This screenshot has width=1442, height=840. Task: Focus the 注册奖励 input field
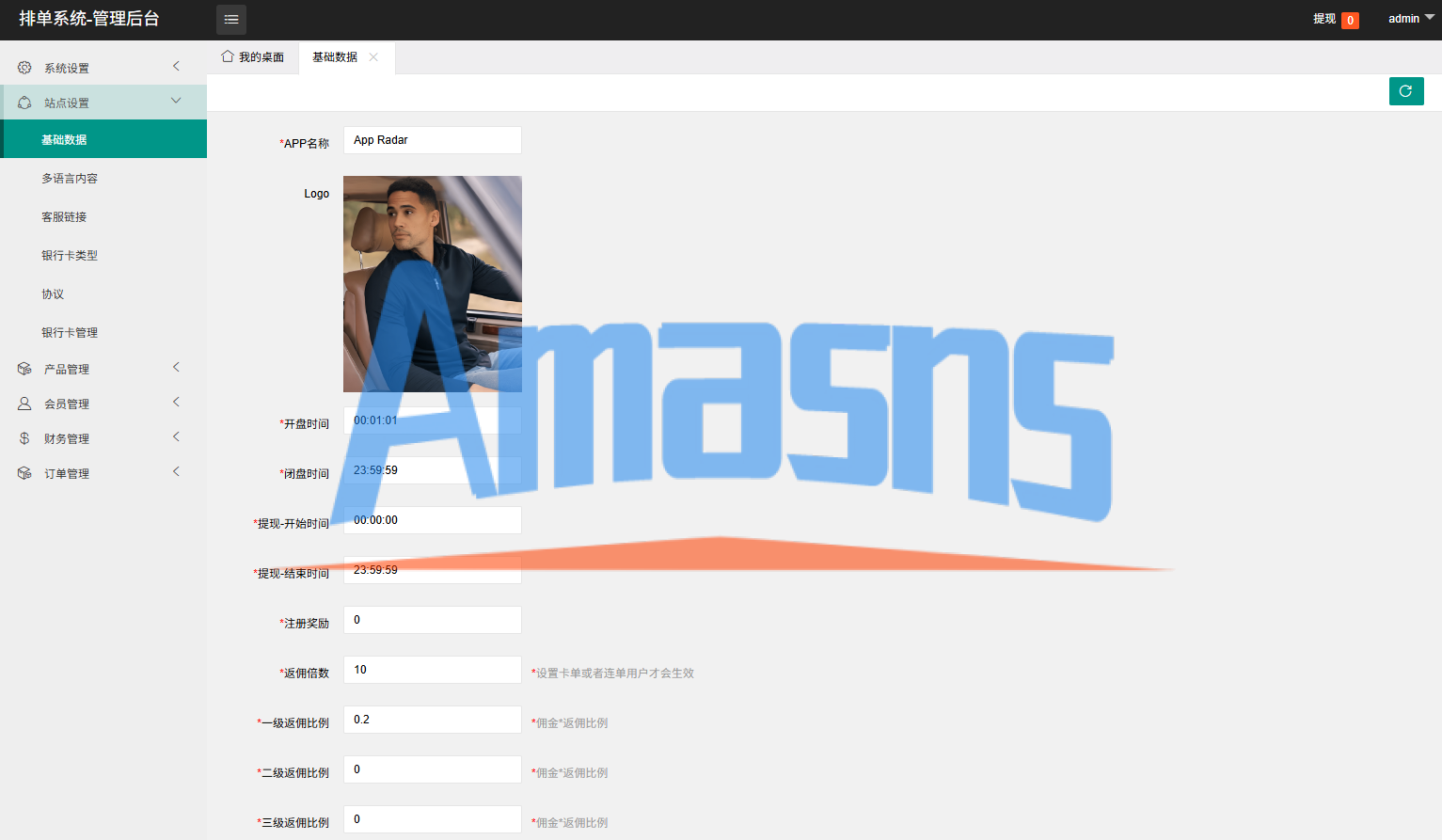[x=433, y=620]
